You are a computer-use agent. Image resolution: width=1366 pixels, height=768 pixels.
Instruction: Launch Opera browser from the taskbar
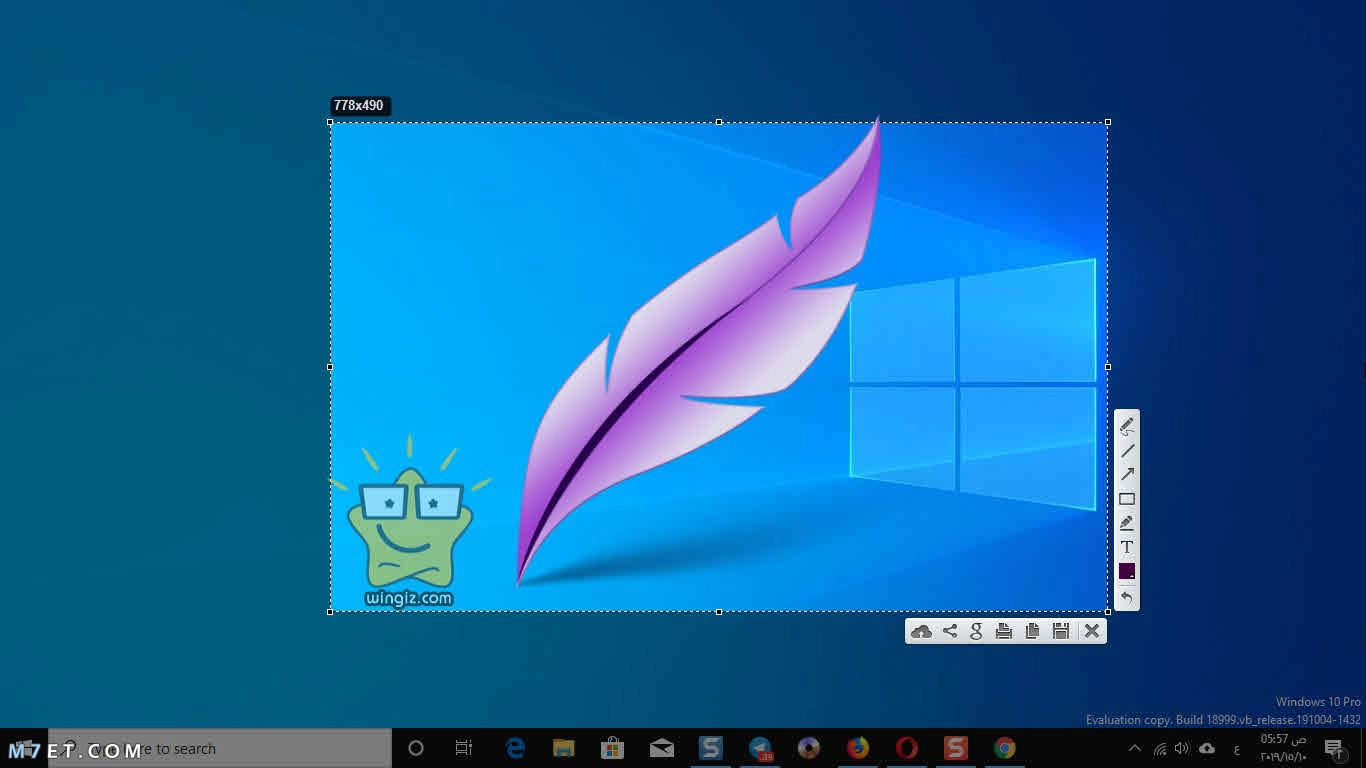pyautogui.click(x=907, y=748)
